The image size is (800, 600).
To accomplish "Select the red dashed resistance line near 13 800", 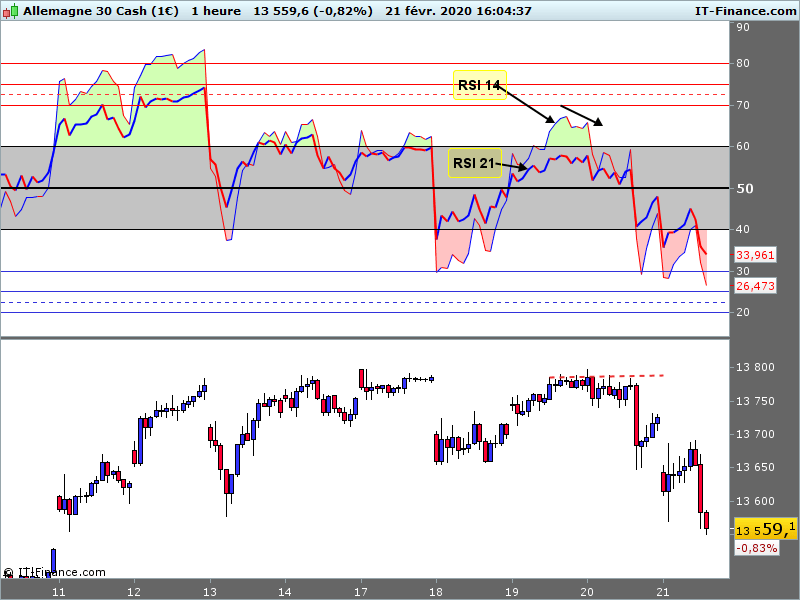I will coord(606,376).
